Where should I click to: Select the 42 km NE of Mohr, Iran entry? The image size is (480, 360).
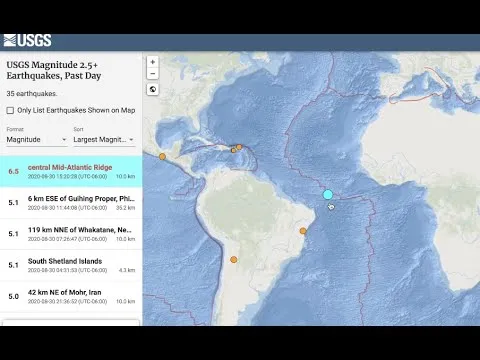point(71,296)
